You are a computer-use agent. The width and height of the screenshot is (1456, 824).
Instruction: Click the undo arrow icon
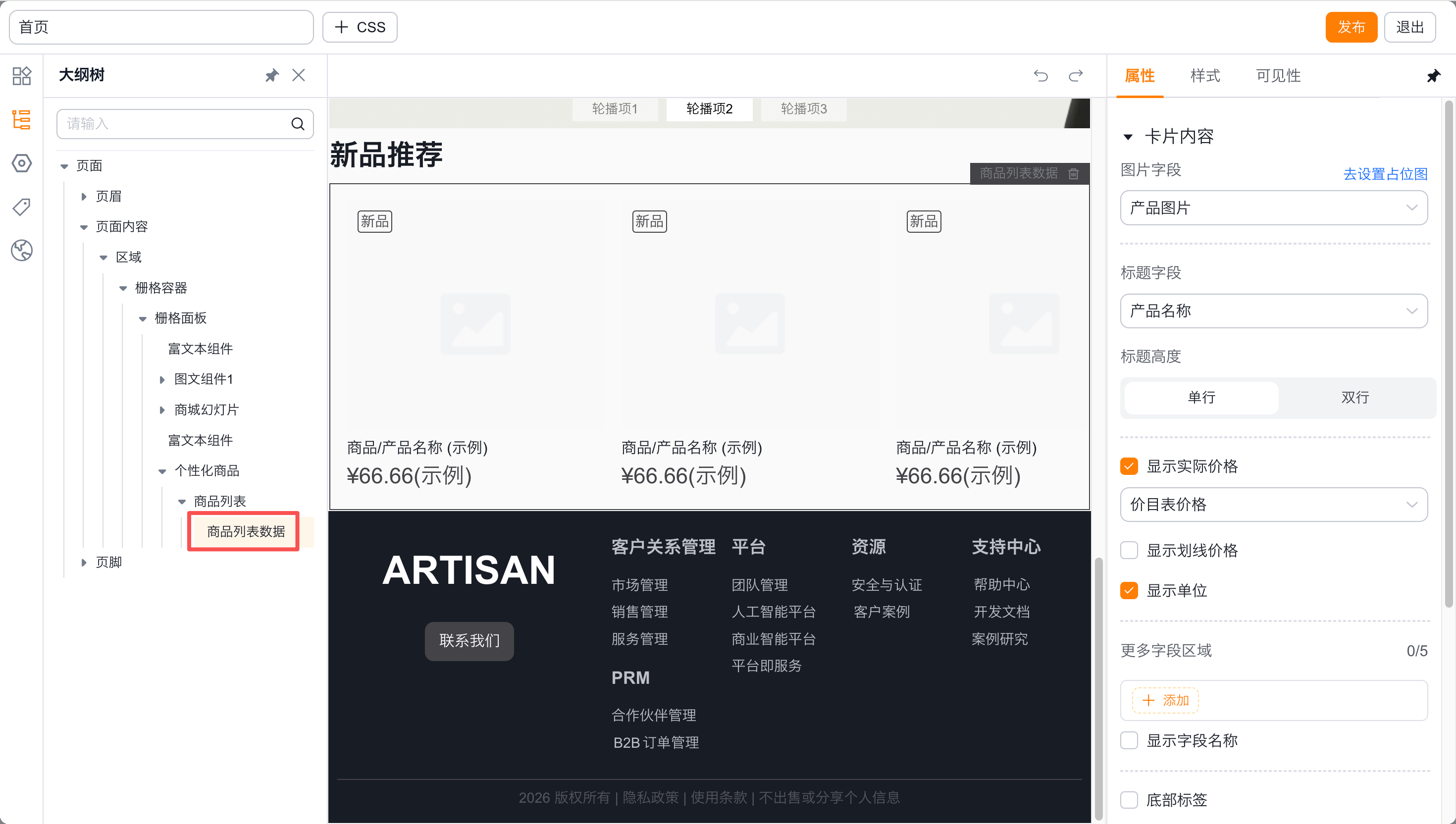(1040, 75)
